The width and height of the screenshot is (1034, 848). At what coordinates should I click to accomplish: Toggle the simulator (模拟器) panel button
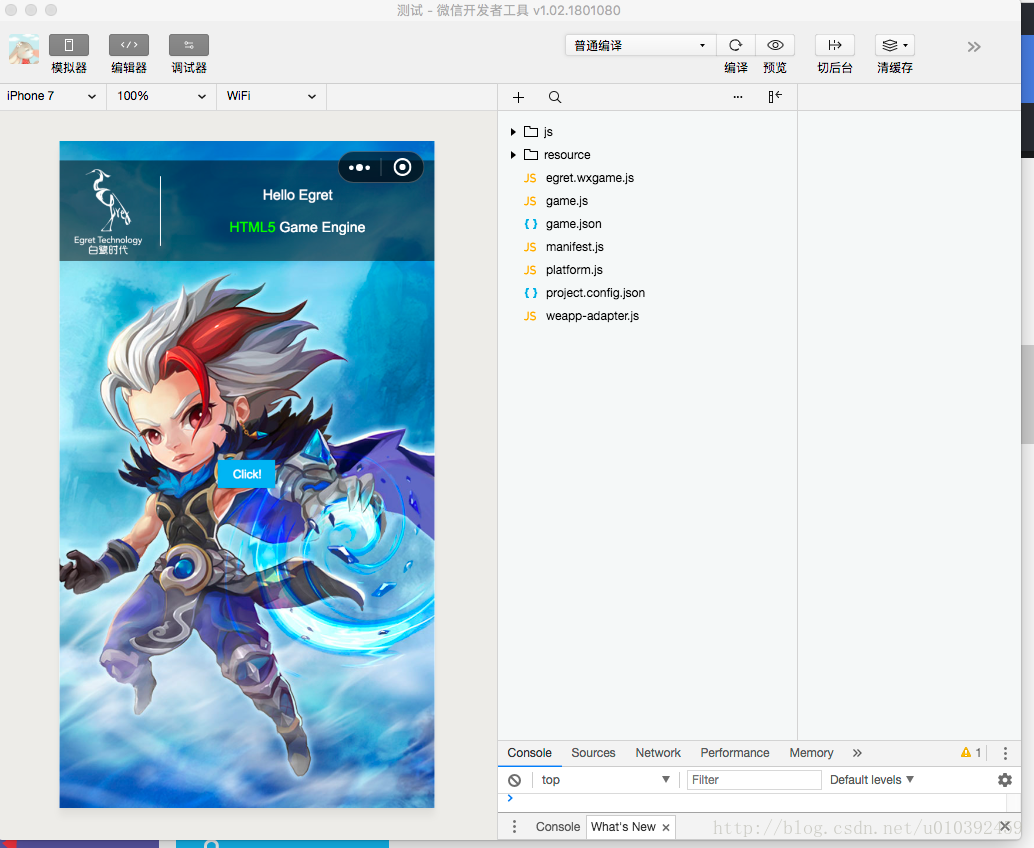(x=69, y=45)
